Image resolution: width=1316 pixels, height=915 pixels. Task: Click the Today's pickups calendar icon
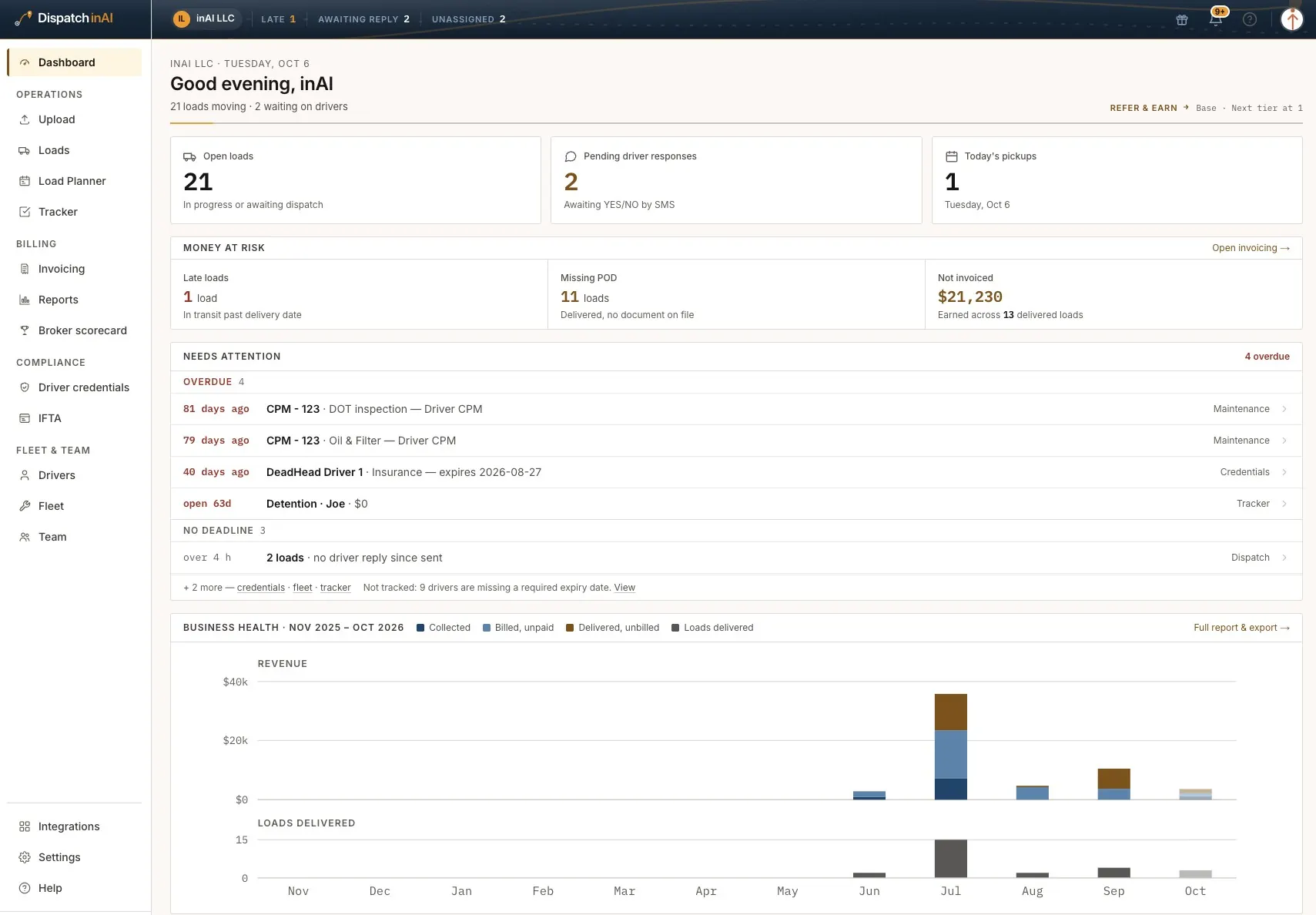click(x=952, y=156)
